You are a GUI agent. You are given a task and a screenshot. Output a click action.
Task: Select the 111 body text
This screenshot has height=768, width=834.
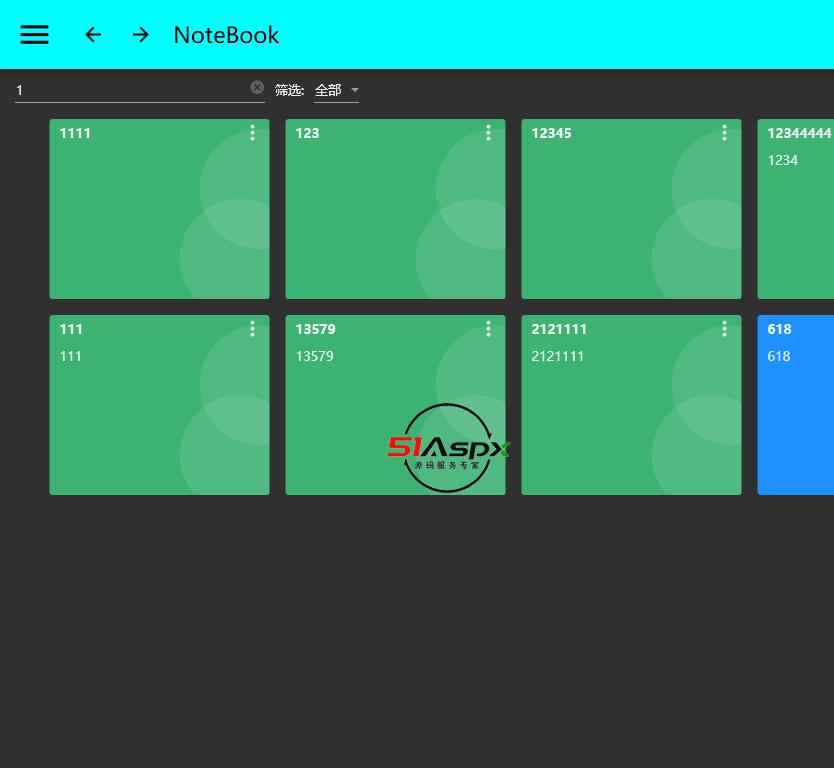pyautogui.click(x=71, y=356)
